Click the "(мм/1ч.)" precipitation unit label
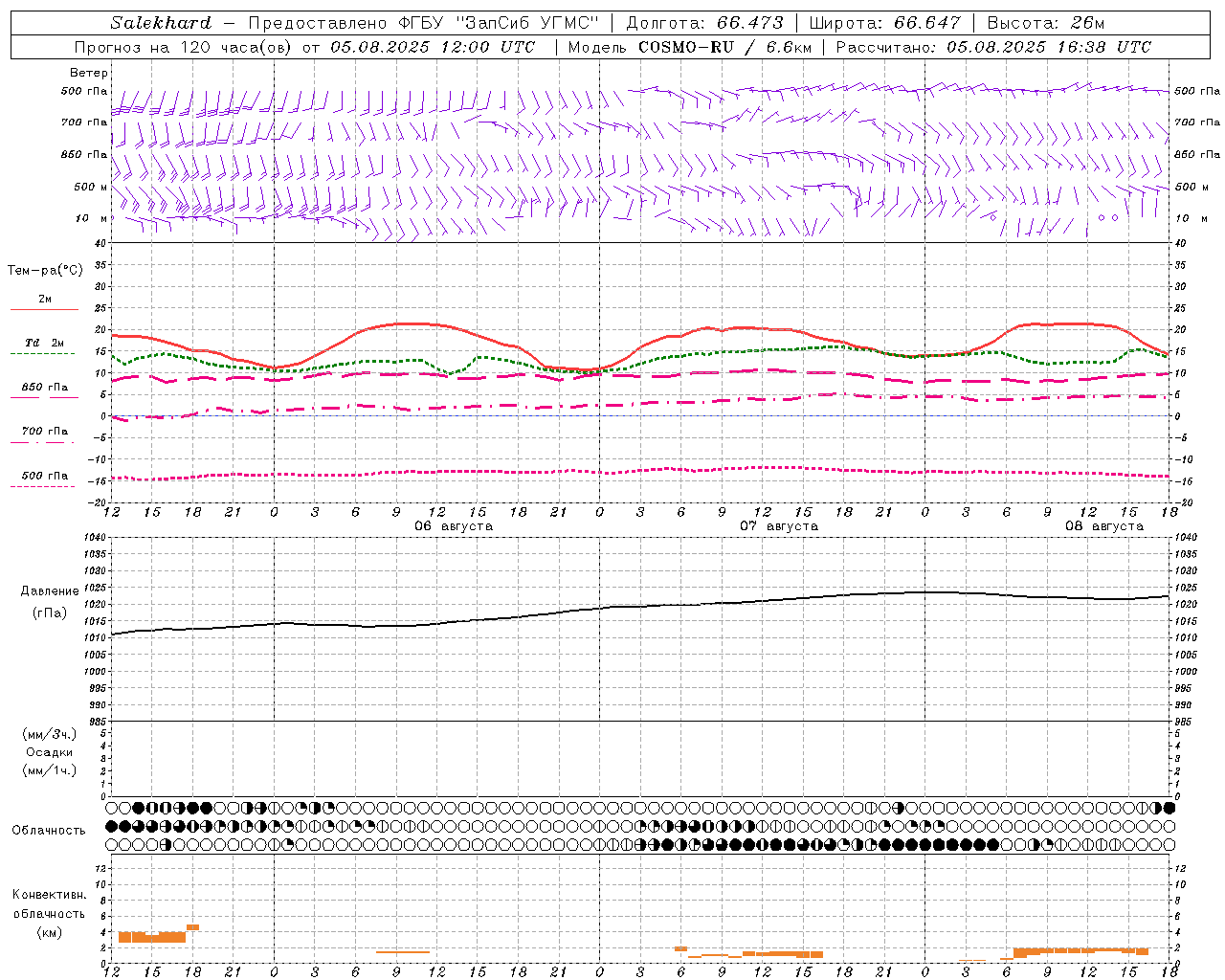Screen dimensions: 1225x980 coord(50,770)
